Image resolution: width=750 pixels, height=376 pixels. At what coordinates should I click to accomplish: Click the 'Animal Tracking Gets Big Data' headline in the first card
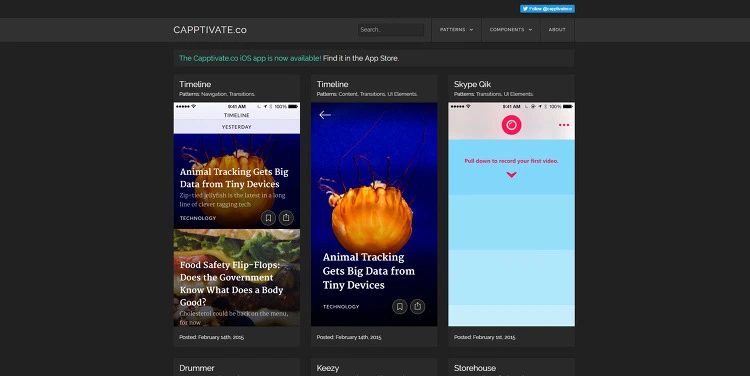coord(234,178)
